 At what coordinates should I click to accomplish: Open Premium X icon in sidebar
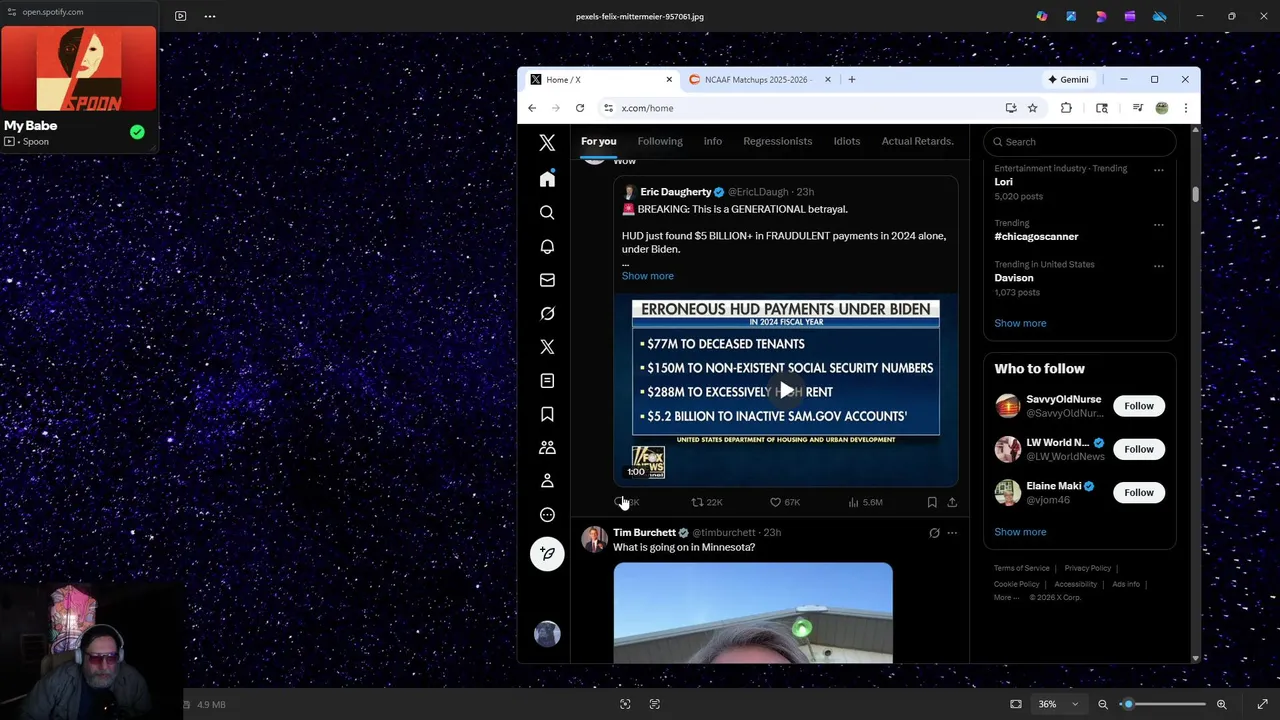[x=547, y=347]
